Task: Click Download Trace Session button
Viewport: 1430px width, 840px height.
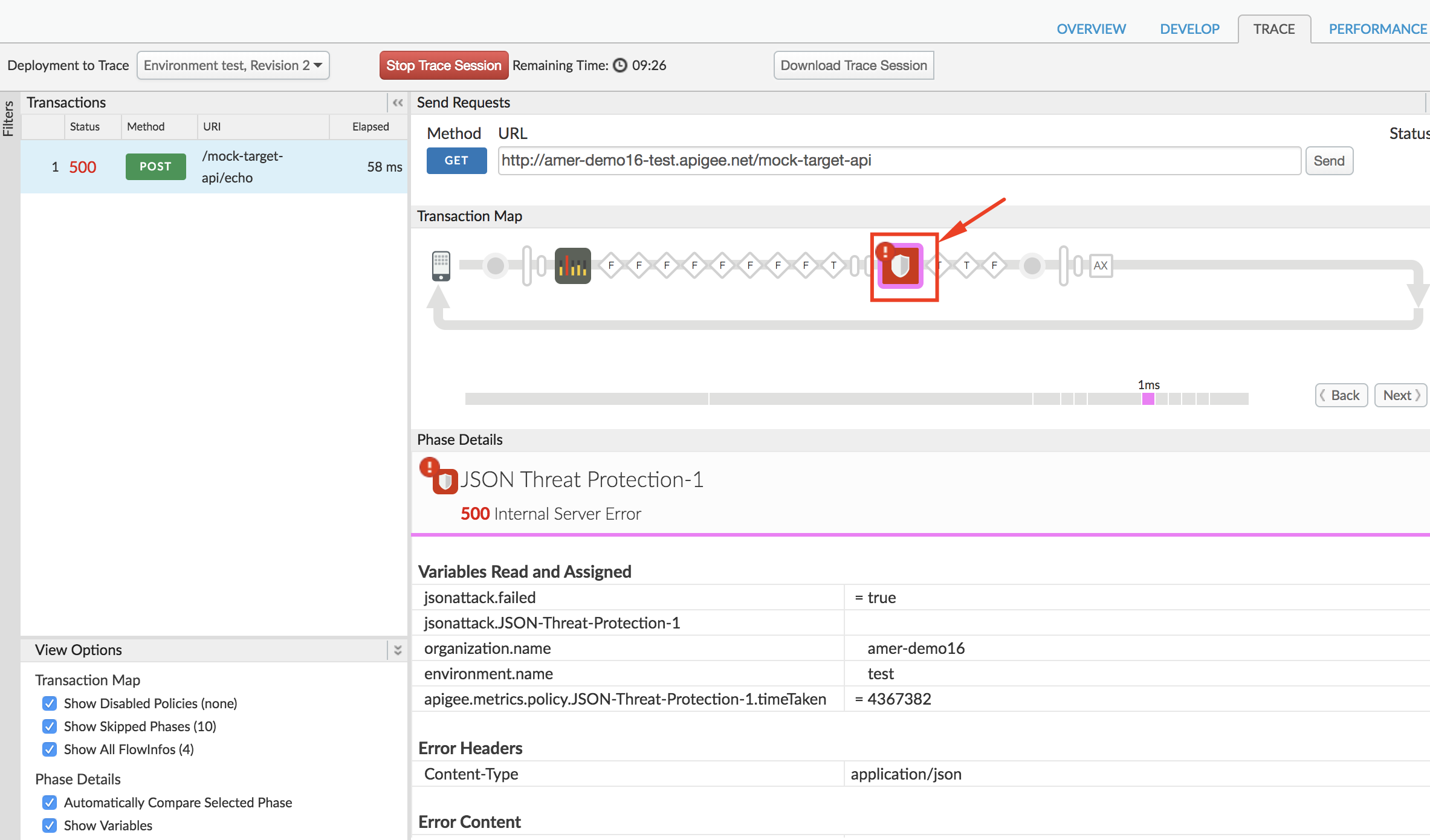Action: point(853,65)
